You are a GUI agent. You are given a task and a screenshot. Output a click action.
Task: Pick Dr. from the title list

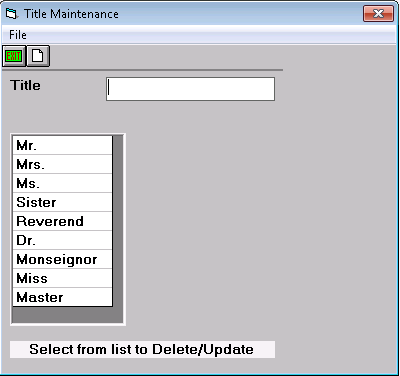coord(63,240)
